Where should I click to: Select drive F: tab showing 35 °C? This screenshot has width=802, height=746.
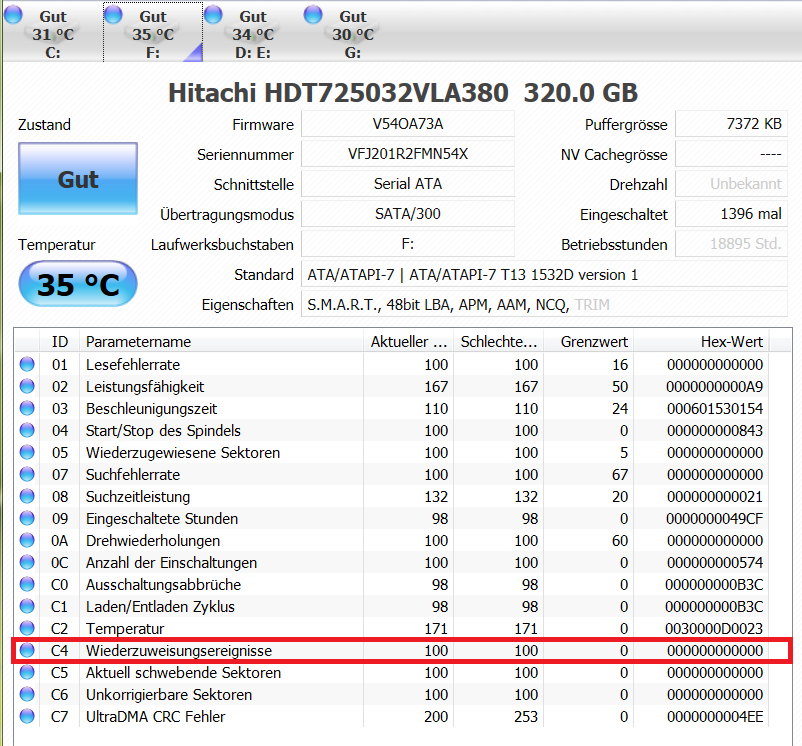(x=153, y=32)
